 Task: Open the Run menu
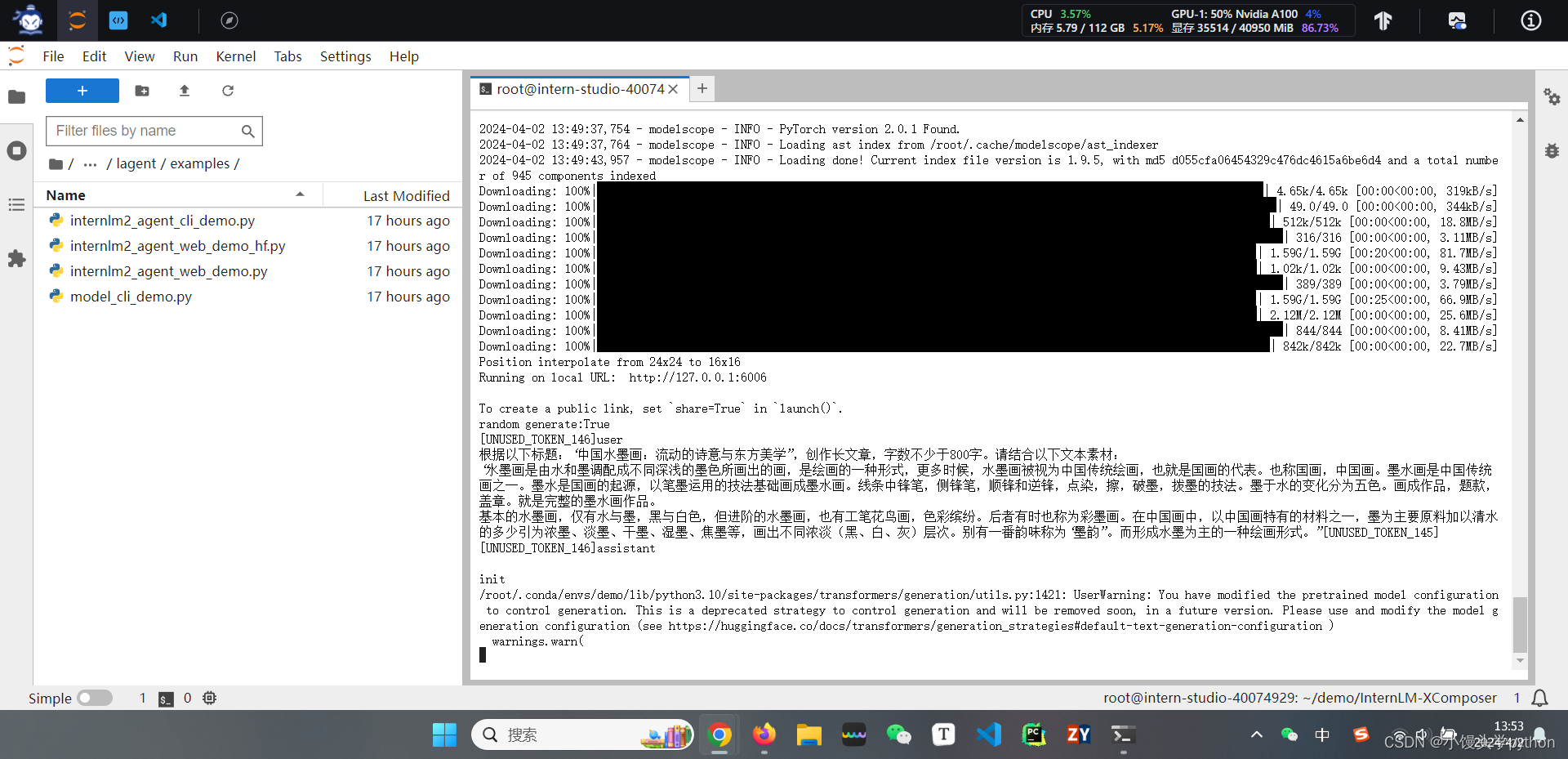pyautogui.click(x=185, y=56)
